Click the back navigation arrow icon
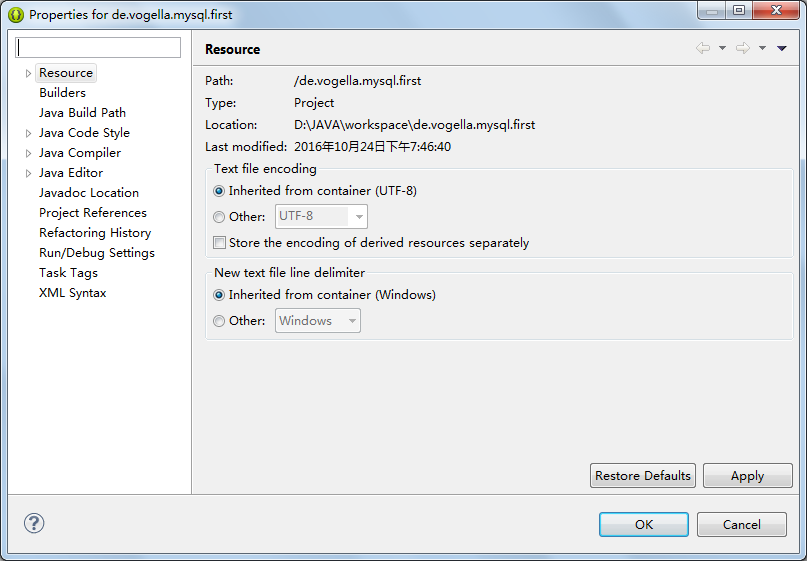This screenshot has width=807, height=561. click(703, 48)
